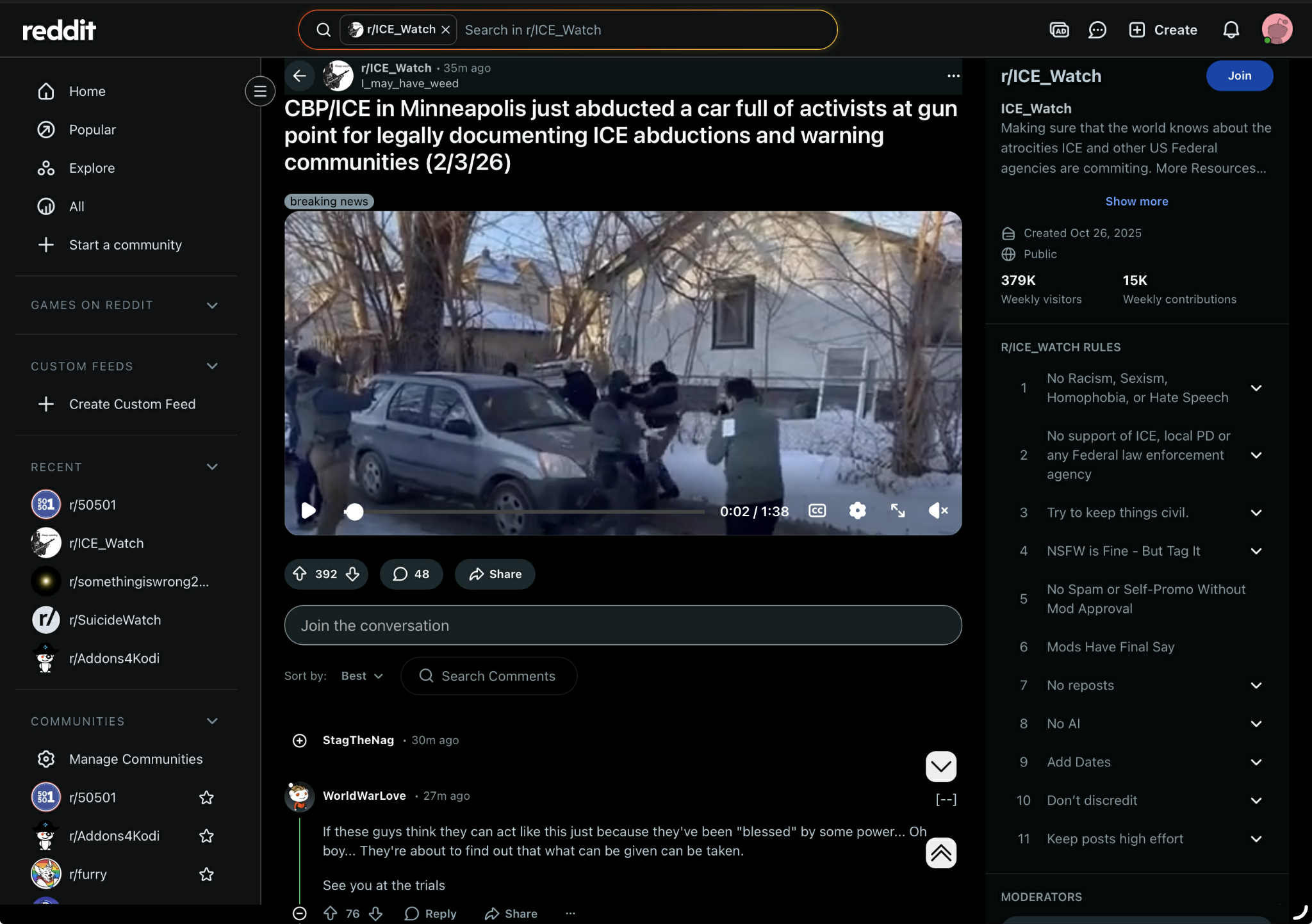1312x924 pixels.
Task: Go back using the arrow button
Action: 299,76
